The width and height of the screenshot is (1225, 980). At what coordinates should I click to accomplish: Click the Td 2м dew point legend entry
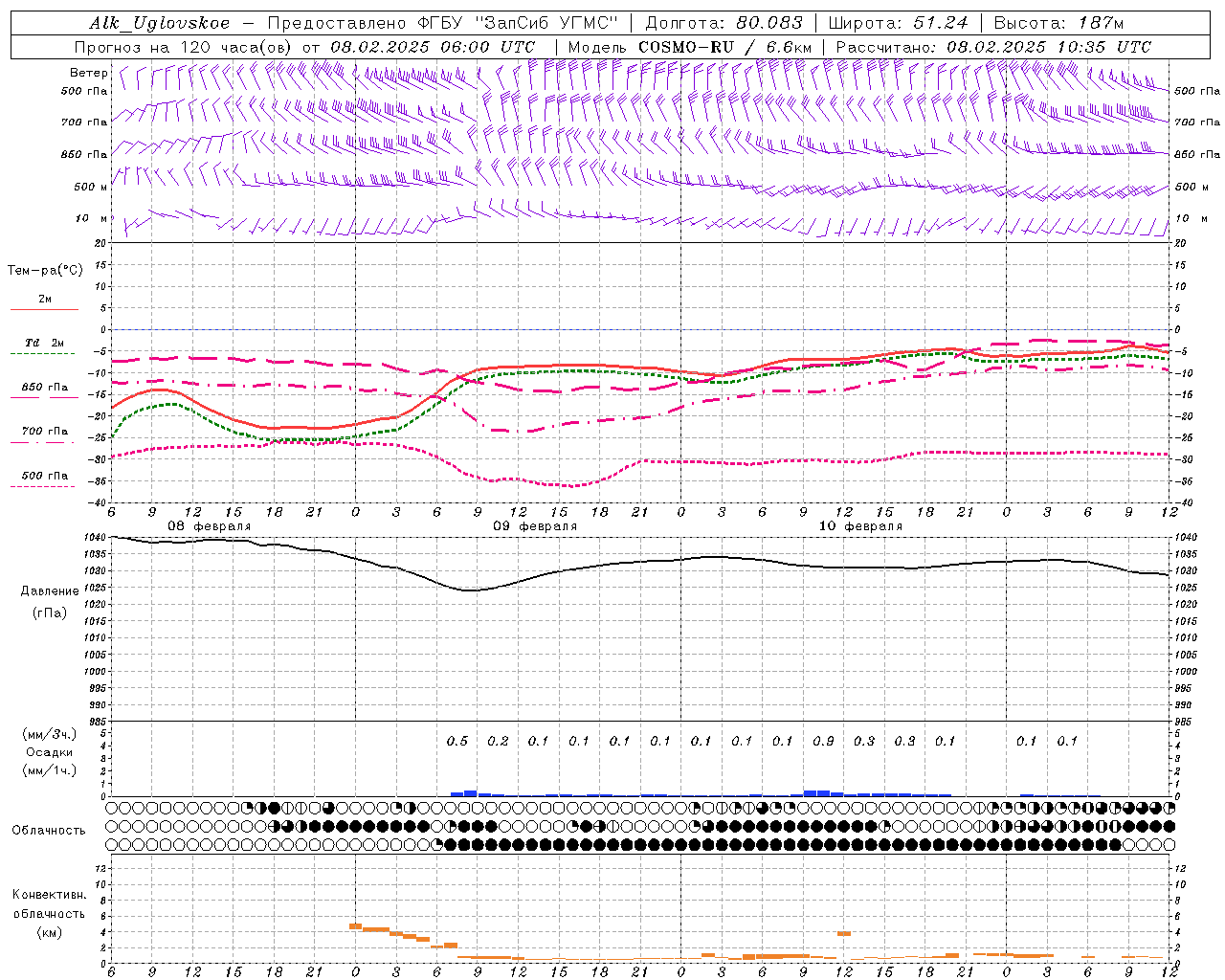click(45, 343)
